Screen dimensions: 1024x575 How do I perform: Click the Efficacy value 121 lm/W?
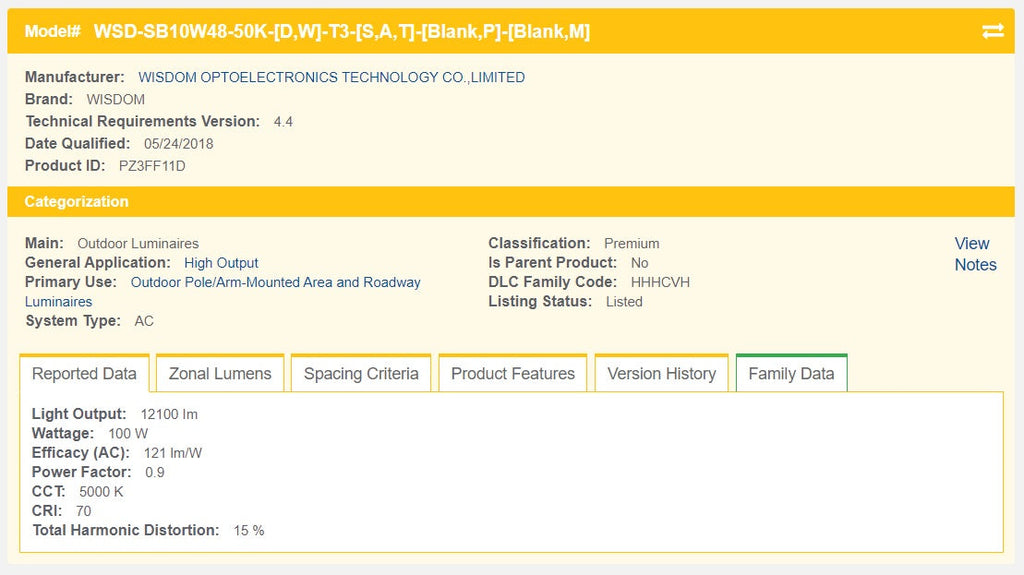[173, 453]
